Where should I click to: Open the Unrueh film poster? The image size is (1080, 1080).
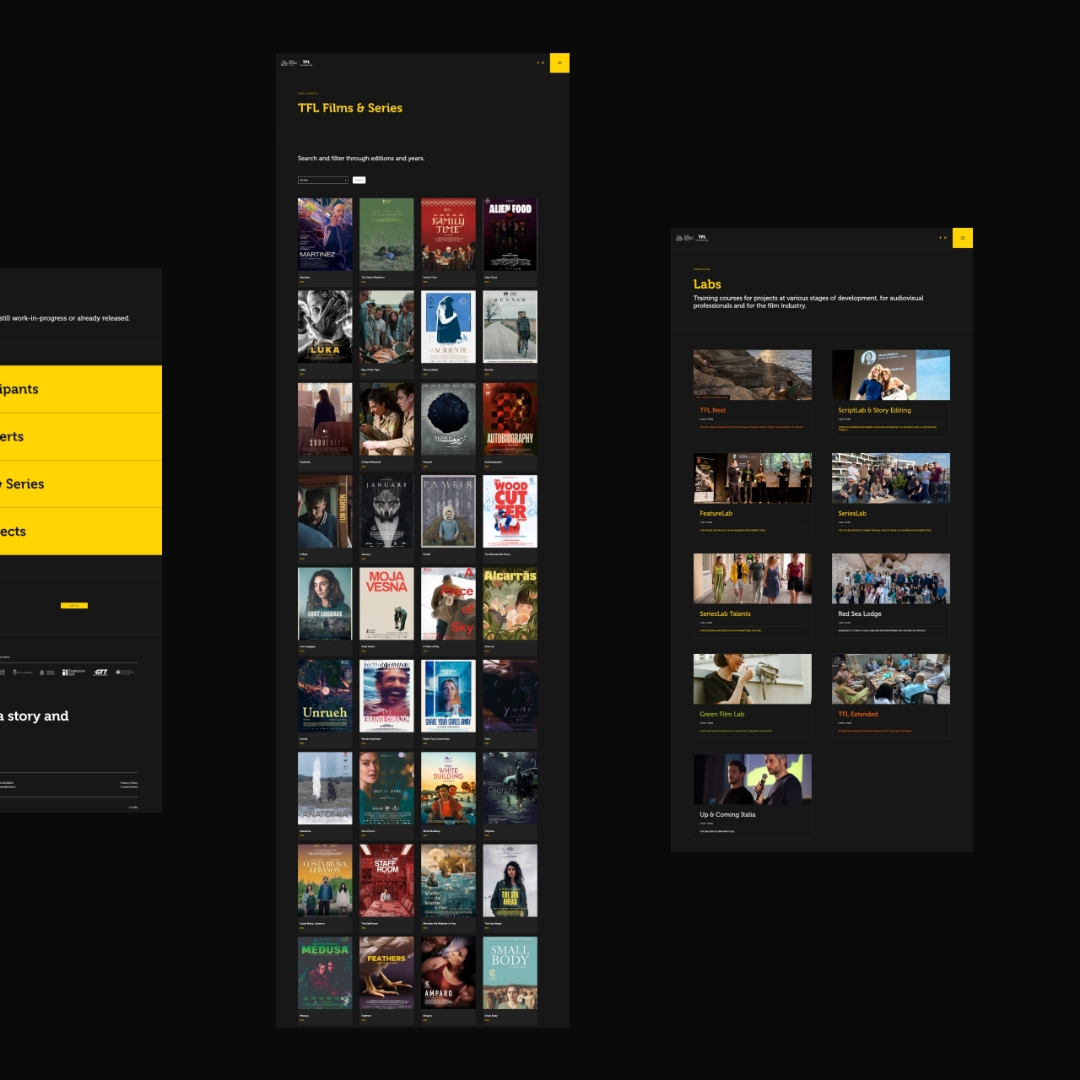325,696
